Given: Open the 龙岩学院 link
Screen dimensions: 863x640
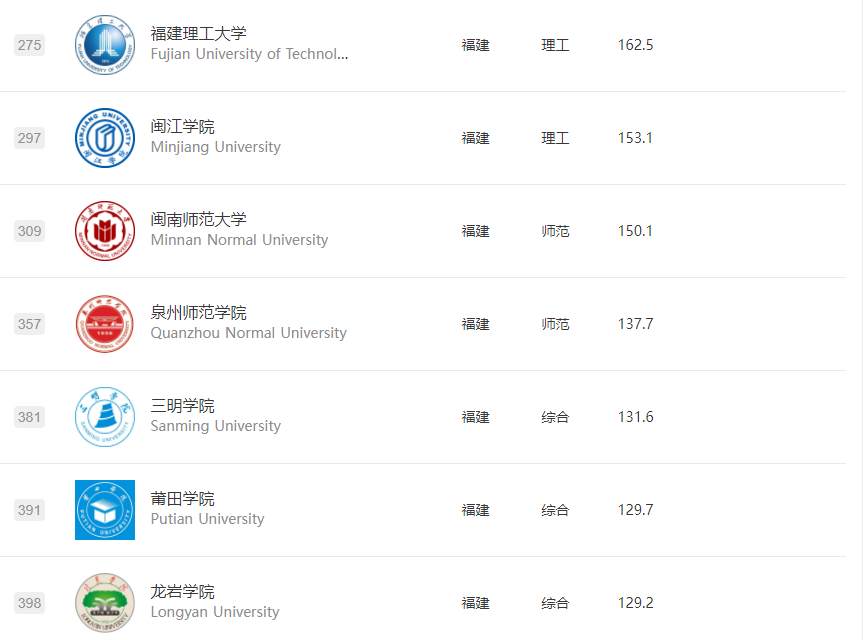Looking at the screenshot, I should [182, 592].
